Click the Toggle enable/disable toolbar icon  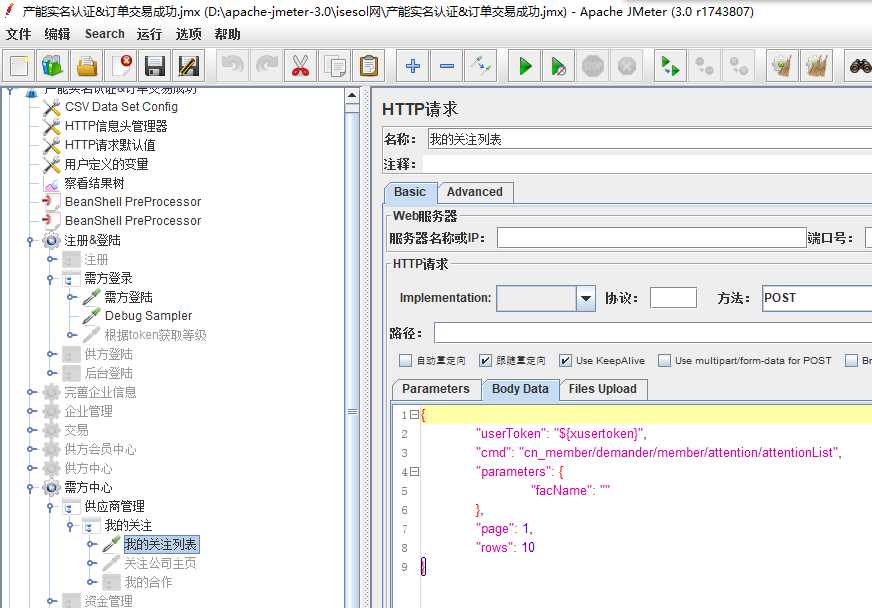pyautogui.click(x=480, y=66)
